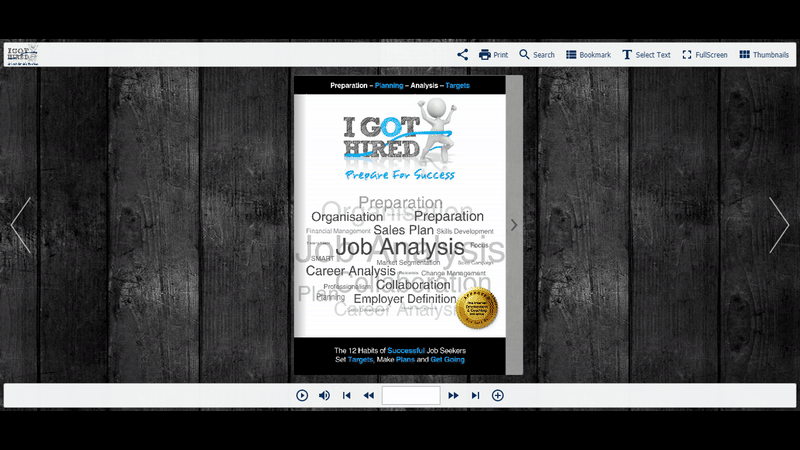The height and width of the screenshot is (450, 800).
Task: Click the 'Preparation – Planning – Analysis – Targets' header
Action: point(400,85)
